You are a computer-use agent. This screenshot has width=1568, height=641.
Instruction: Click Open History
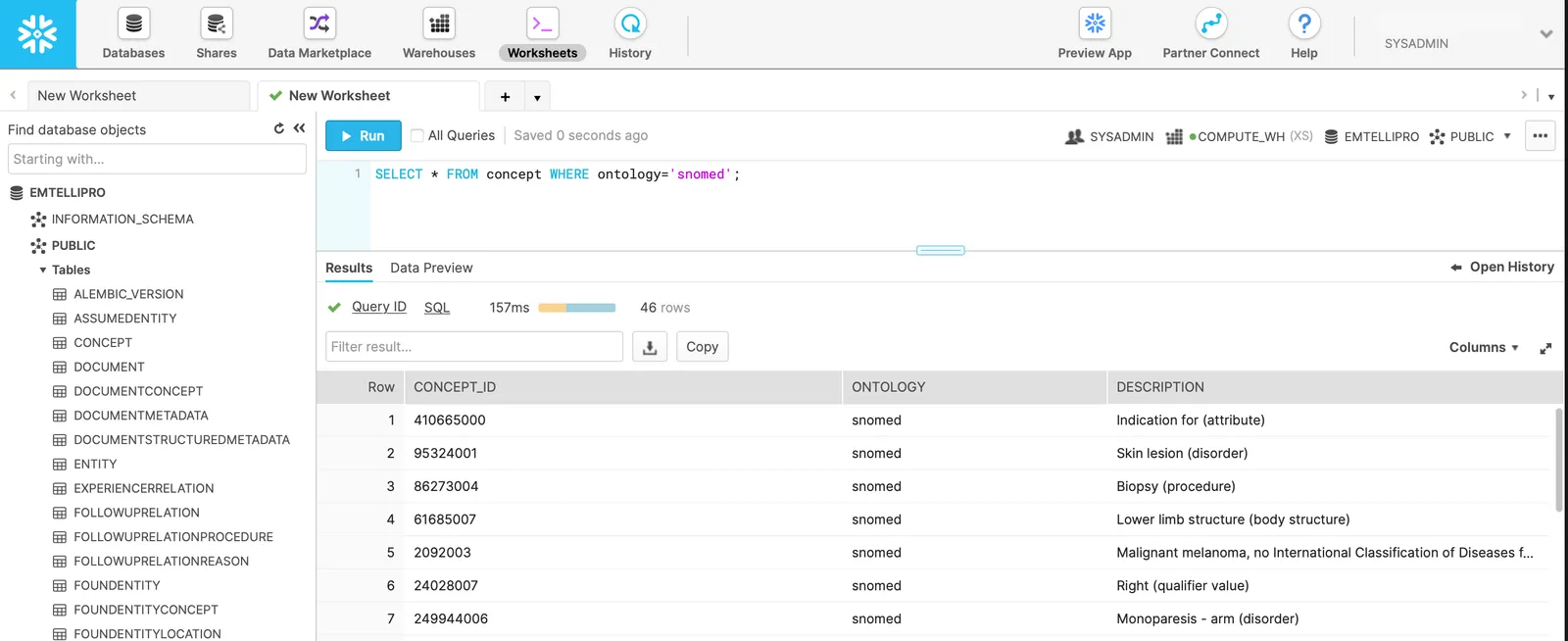1502,267
